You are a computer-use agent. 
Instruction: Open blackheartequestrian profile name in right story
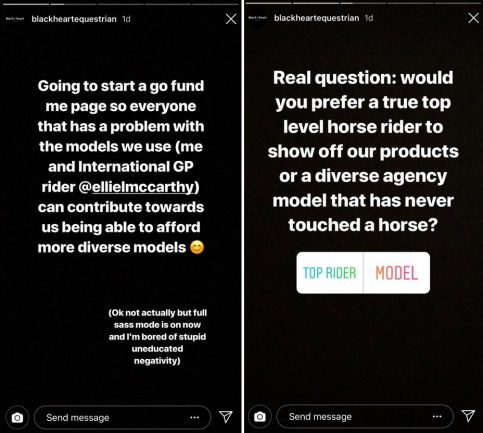[317, 18]
